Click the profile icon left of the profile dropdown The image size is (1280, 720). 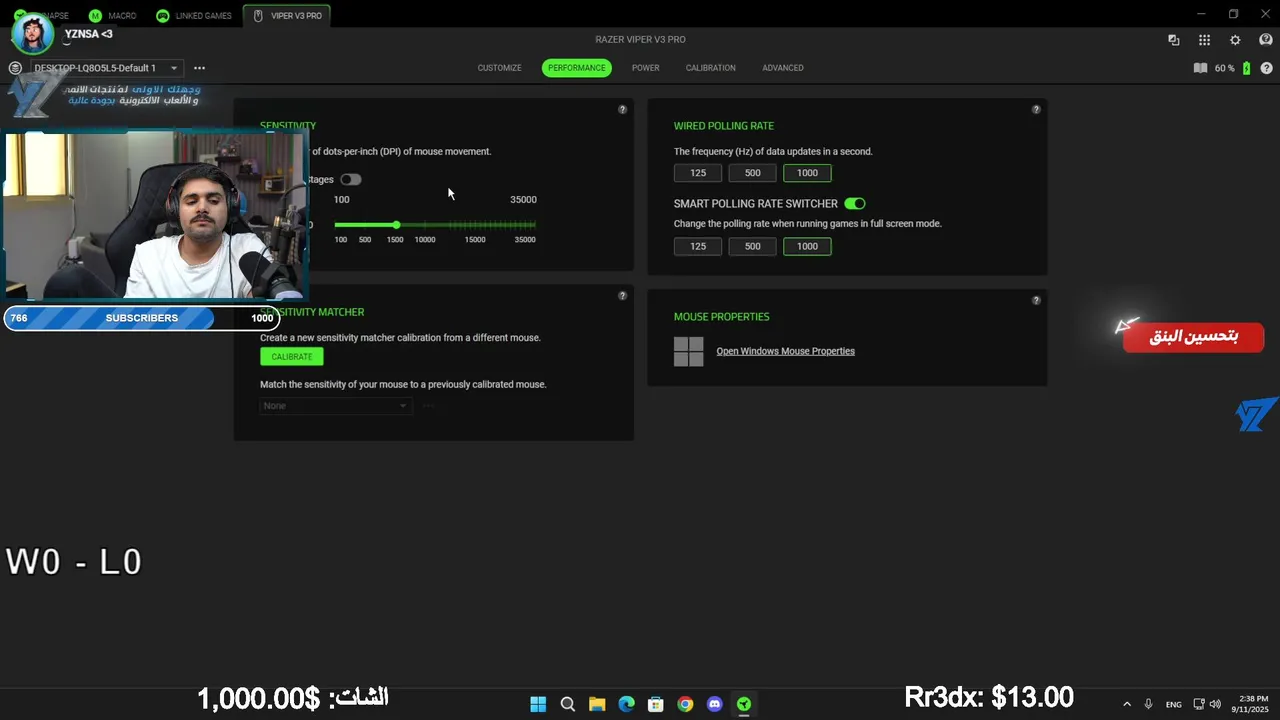coord(15,68)
